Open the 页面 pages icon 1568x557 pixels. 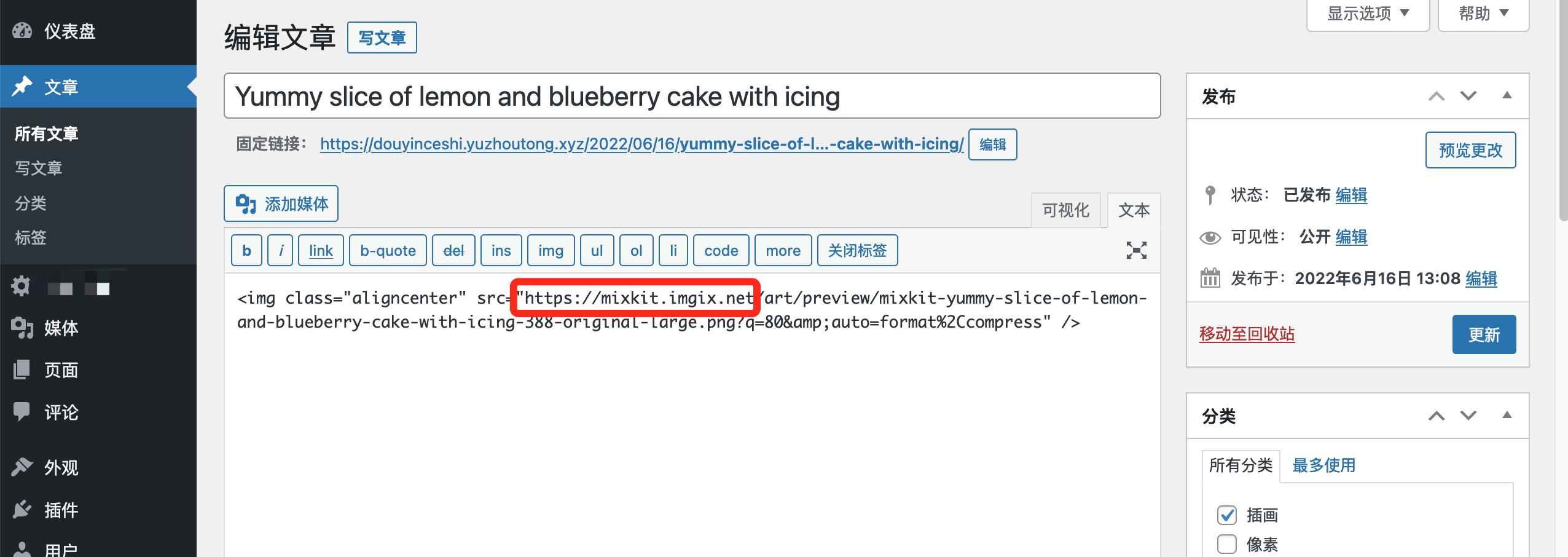tap(22, 369)
